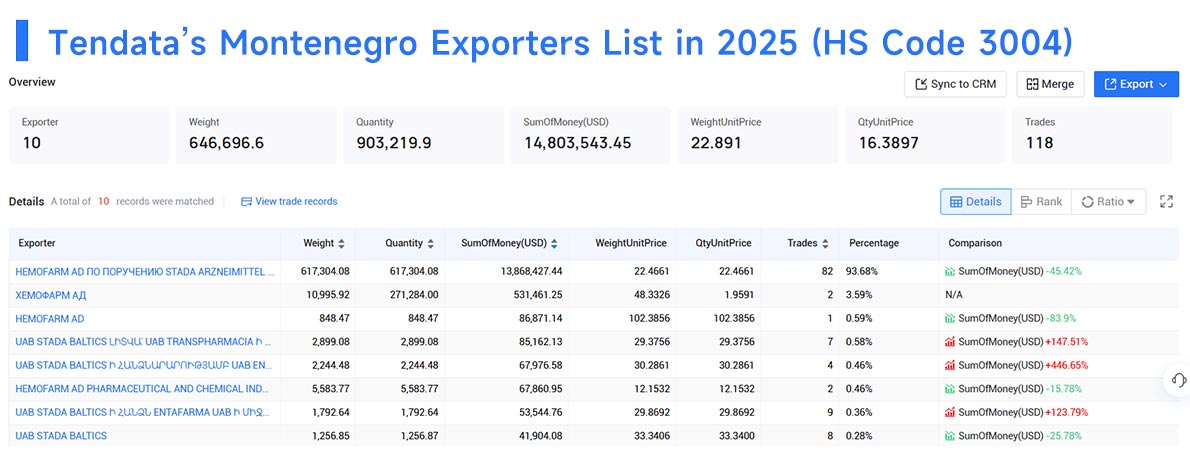Image resolution: width=1190 pixels, height=462 pixels.
Task: Switch to the Rank view tab
Action: click(x=1041, y=202)
